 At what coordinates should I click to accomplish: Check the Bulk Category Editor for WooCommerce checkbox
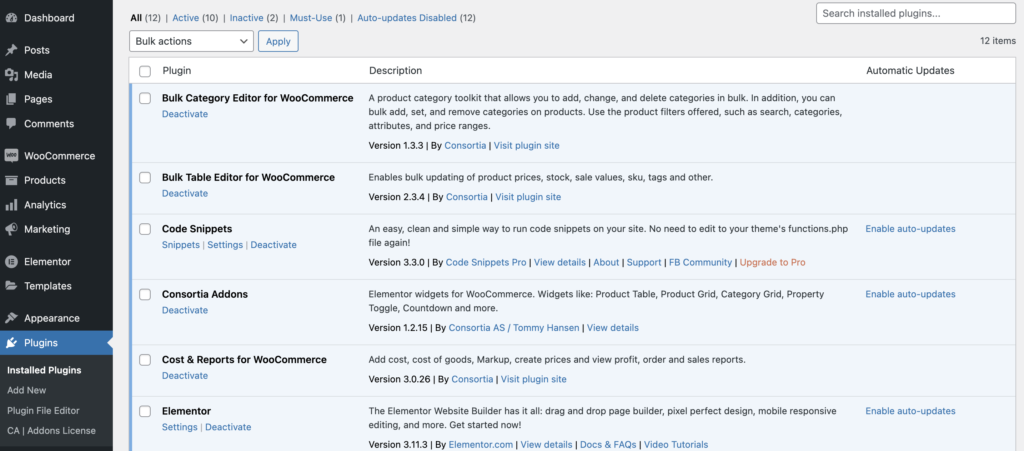[145, 99]
